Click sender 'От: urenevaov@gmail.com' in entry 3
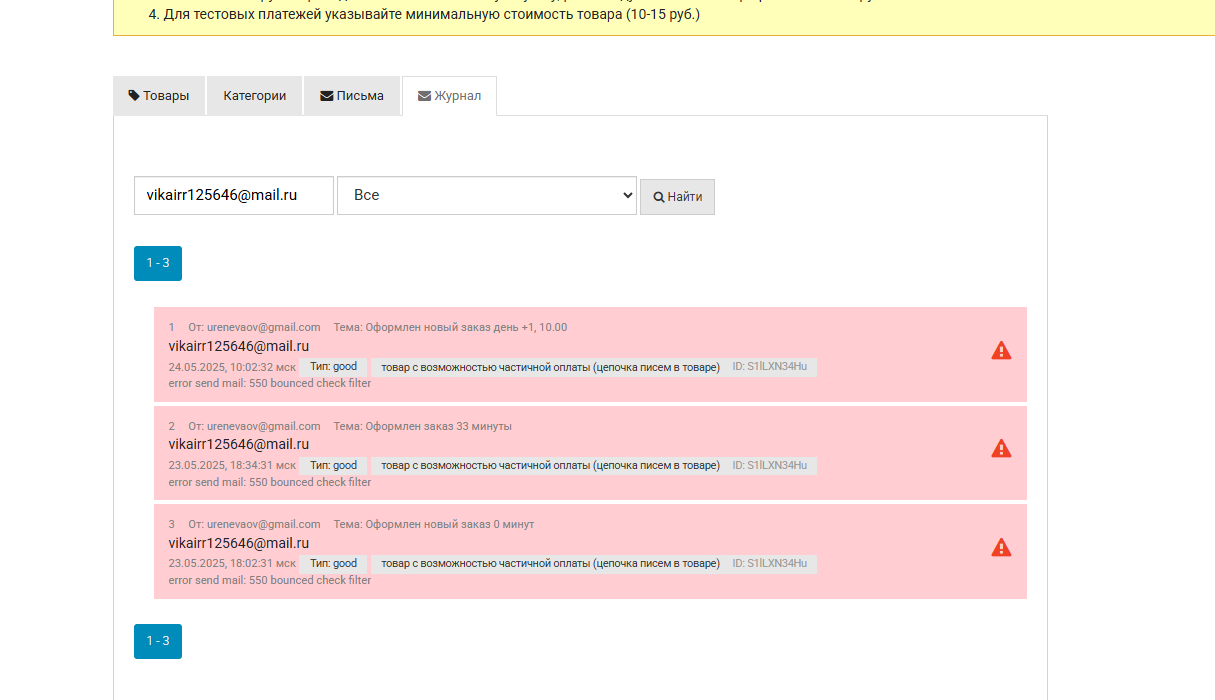1215x700 pixels. [254, 524]
